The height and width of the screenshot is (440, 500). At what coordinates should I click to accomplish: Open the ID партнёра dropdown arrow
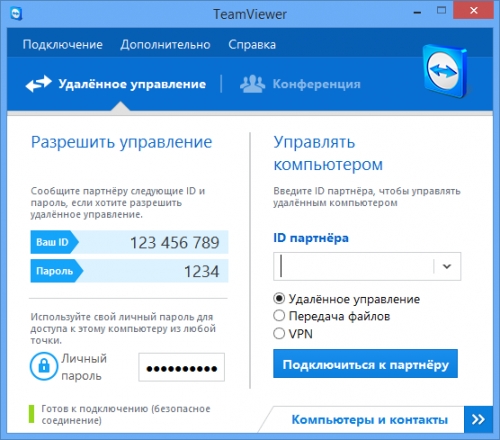(447, 266)
